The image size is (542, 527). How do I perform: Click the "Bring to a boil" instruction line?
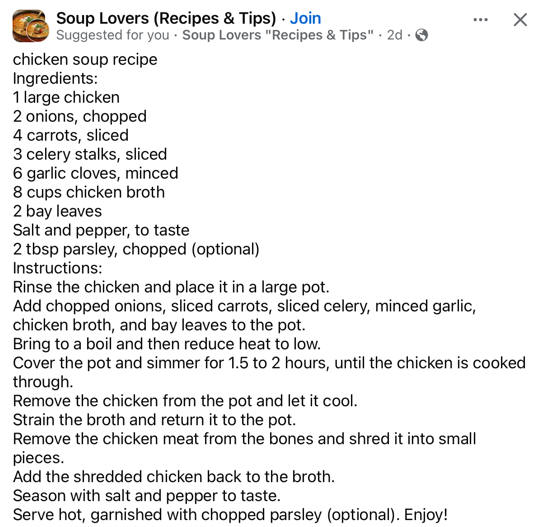click(x=167, y=344)
